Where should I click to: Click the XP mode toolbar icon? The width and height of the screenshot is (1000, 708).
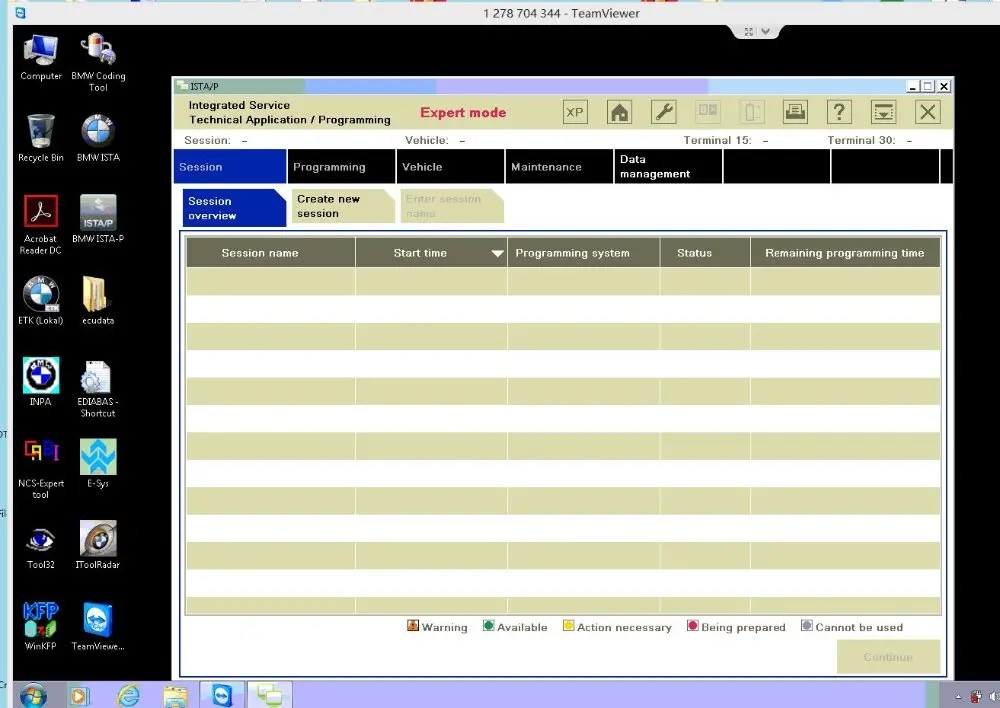click(x=575, y=112)
